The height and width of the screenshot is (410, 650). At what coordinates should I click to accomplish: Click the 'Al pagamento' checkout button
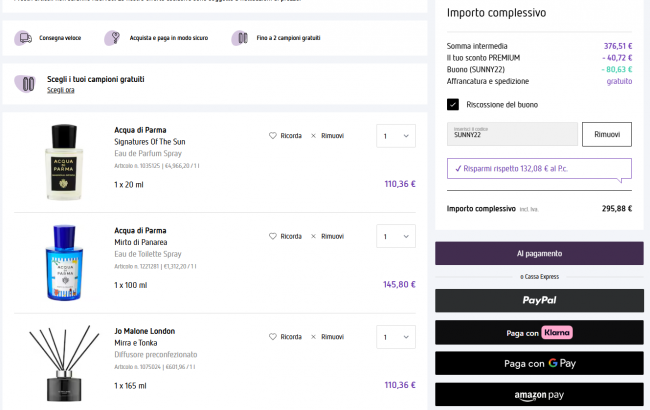(x=539, y=253)
